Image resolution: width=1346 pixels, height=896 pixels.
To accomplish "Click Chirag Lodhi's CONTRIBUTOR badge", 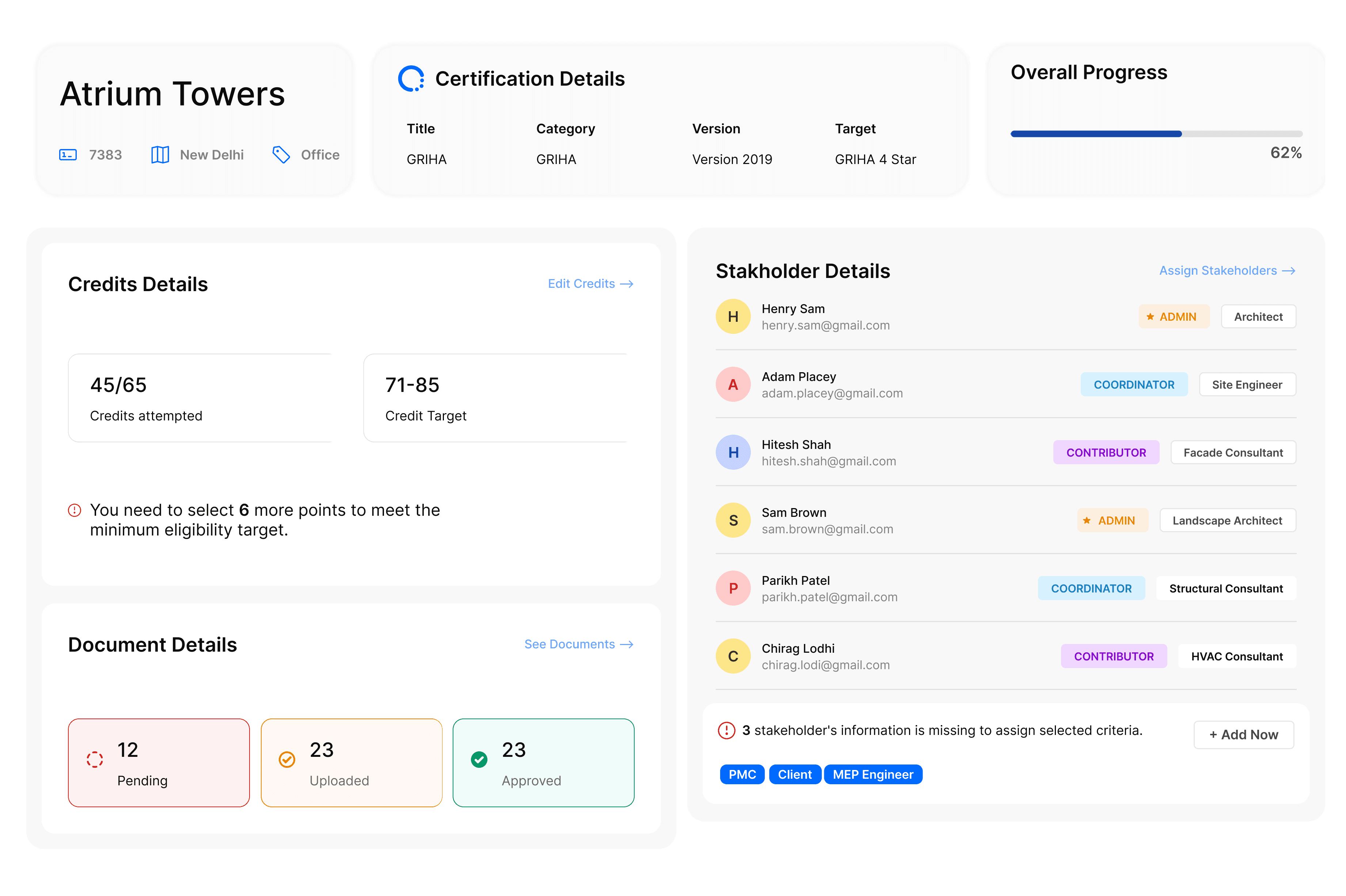I will pyautogui.click(x=1113, y=657).
